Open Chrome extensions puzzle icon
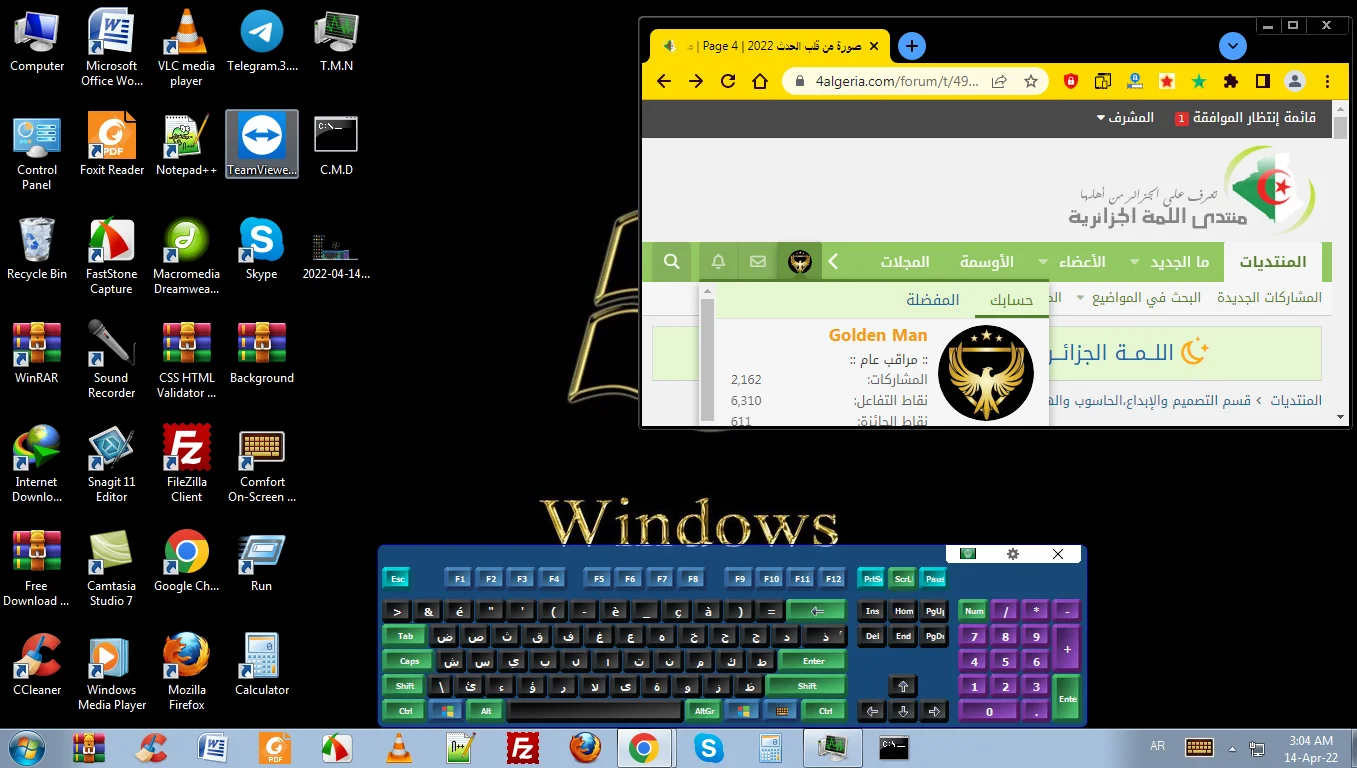 tap(1231, 82)
